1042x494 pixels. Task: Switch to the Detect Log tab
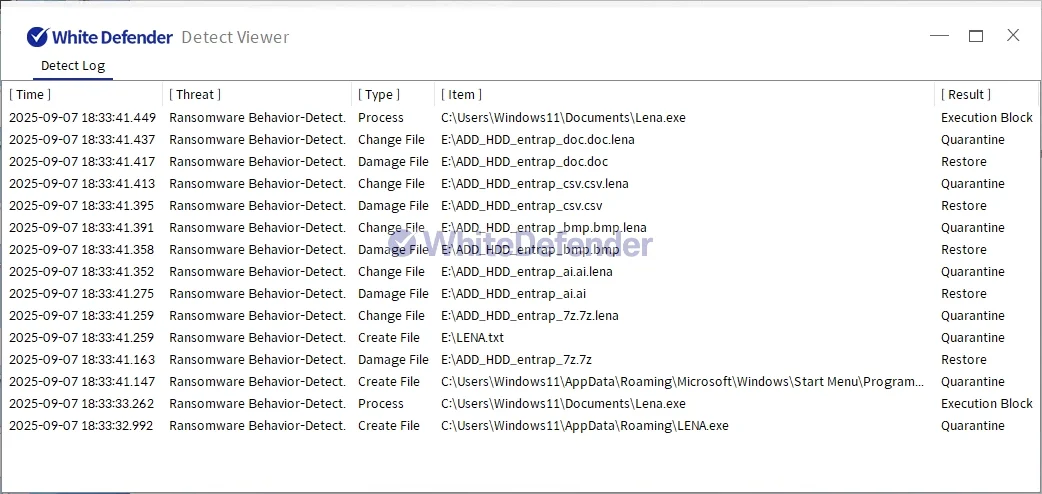pos(72,66)
